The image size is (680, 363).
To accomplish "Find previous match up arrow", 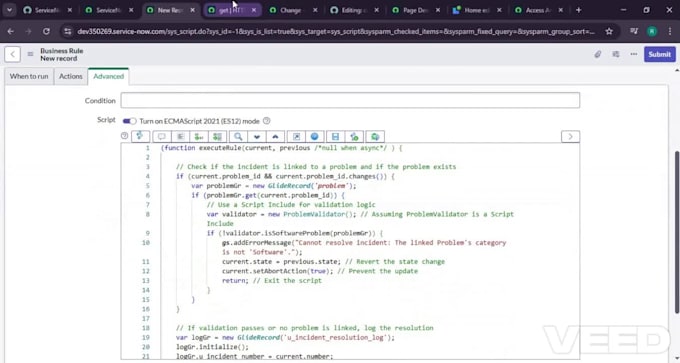I will pos(275,137).
